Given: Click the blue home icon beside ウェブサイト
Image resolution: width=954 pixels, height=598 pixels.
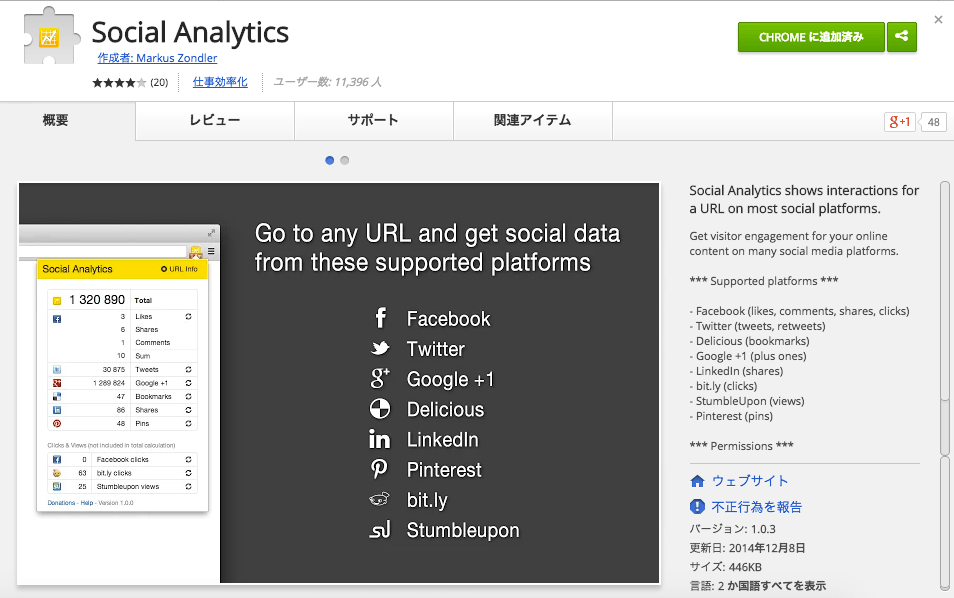Looking at the screenshot, I should [x=697, y=481].
